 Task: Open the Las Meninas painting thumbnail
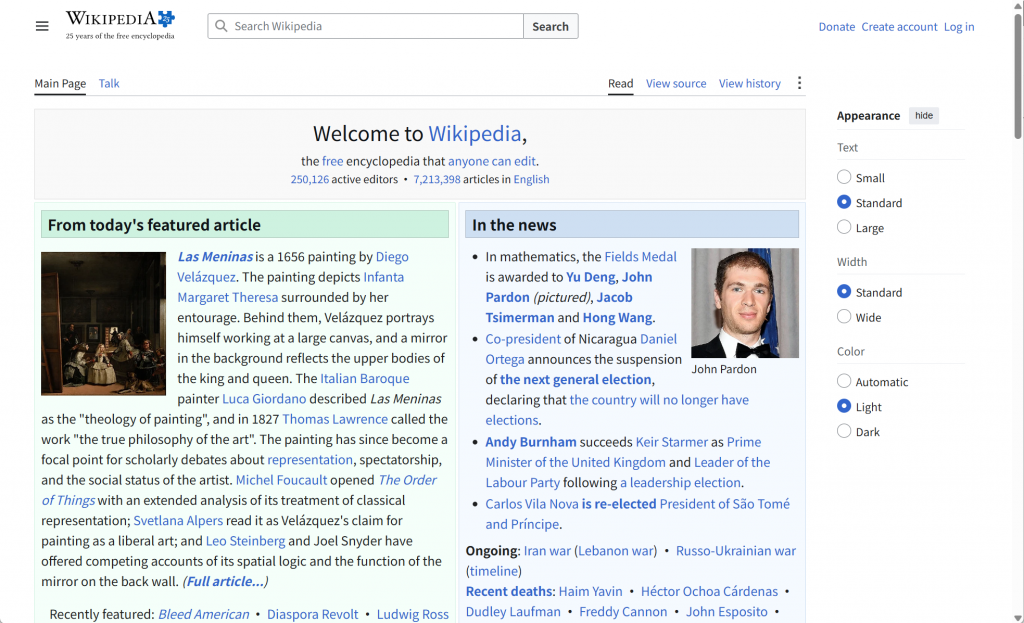[103, 323]
